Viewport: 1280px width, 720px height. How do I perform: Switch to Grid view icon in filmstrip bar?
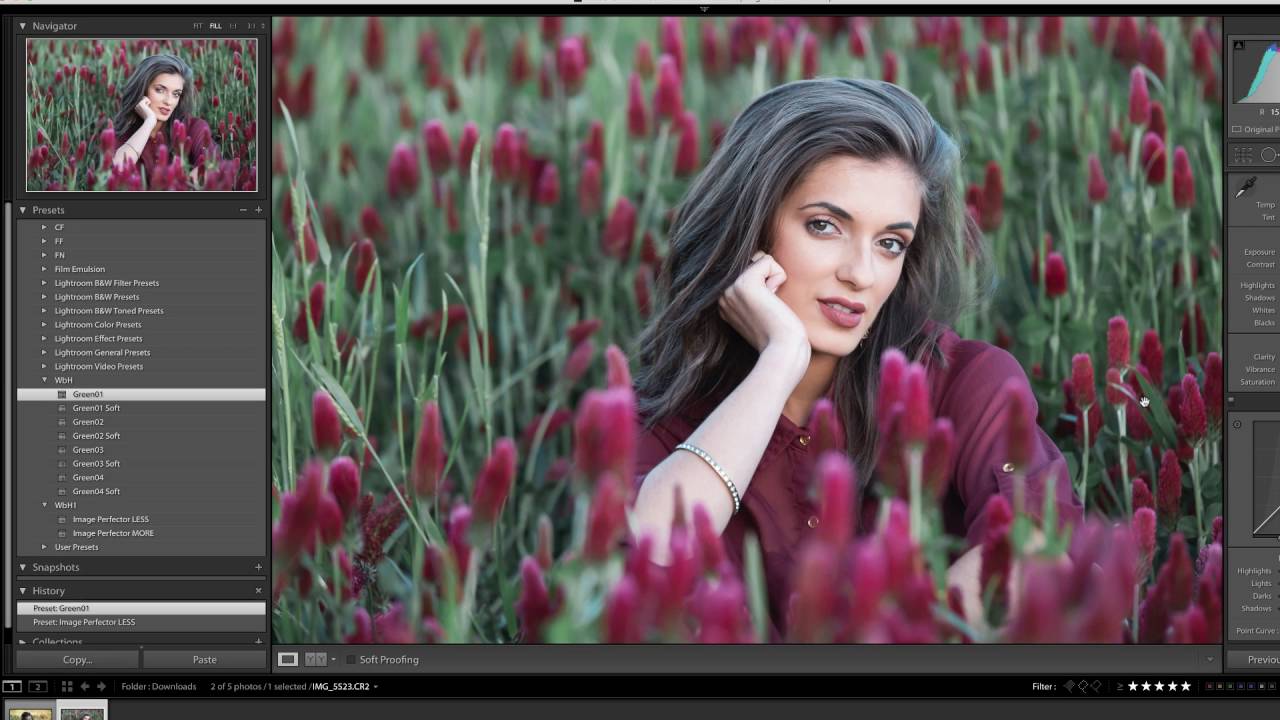tap(67, 686)
